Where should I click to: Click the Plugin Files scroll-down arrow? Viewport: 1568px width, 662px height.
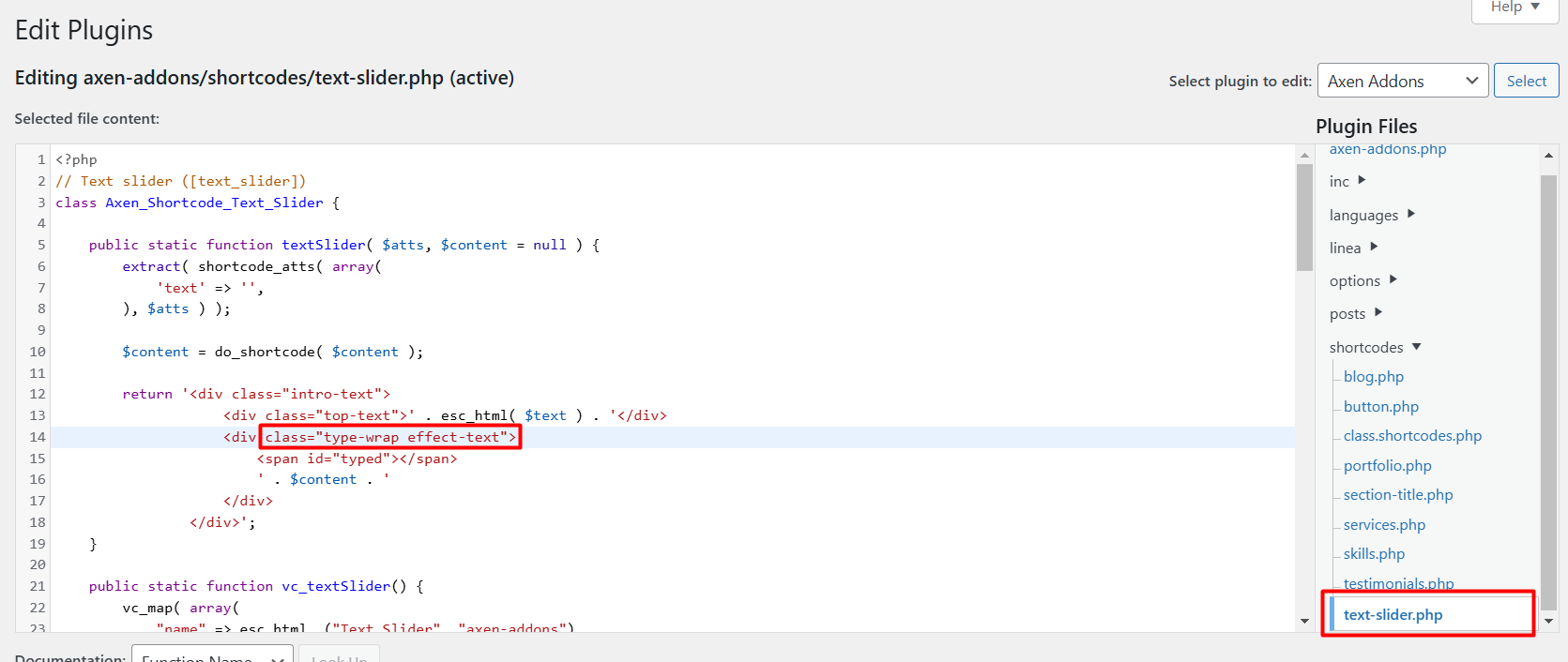pyautogui.click(x=1548, y=621)
